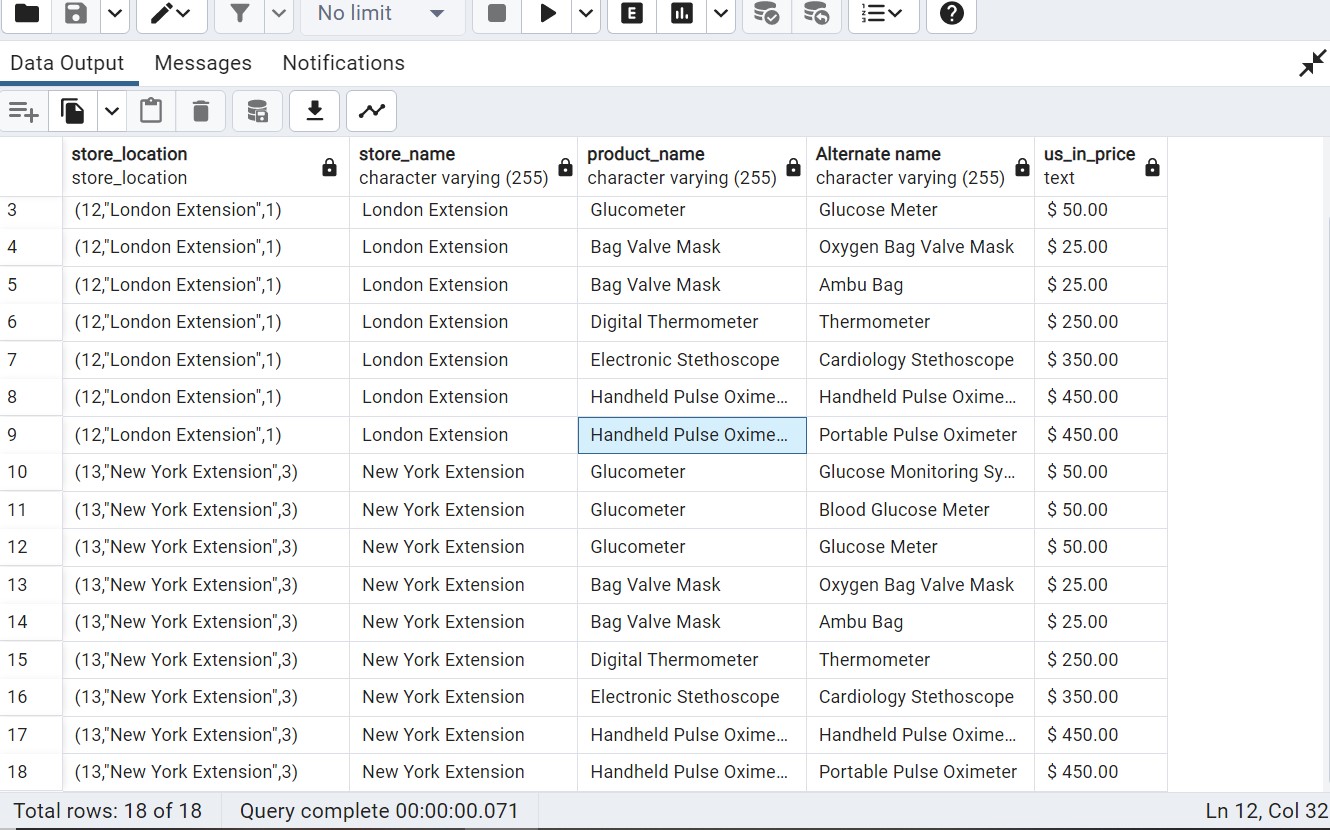Delete selected rows with the trash icon
This screenshot has width=1330, height=830.
(x=200, y=110)
